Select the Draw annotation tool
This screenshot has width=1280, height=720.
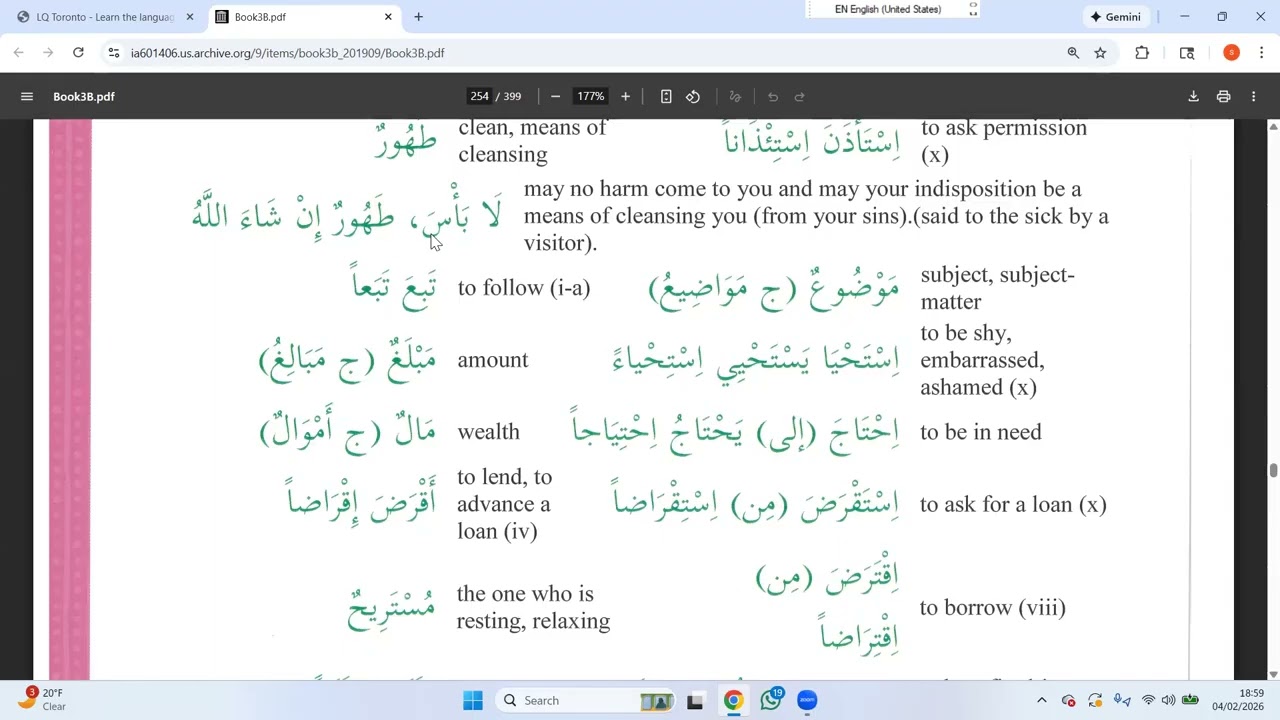(x=735, y=96)
